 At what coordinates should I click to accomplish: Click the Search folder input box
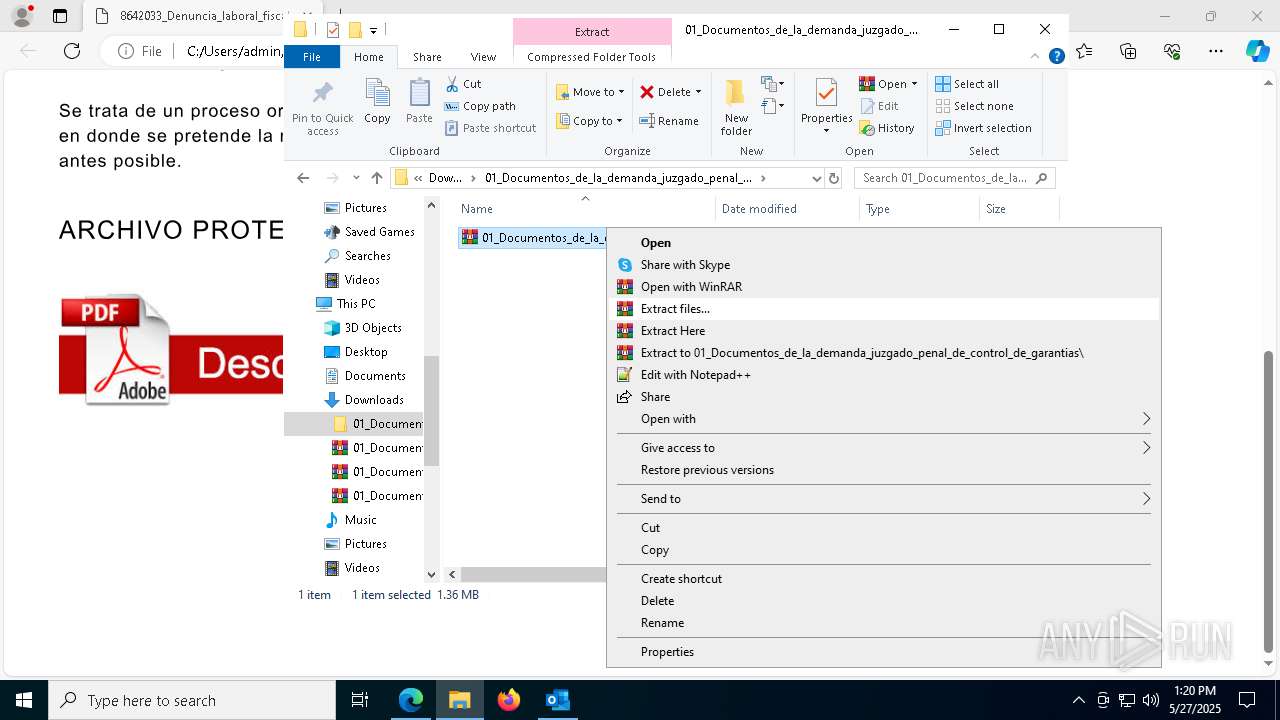click(954, 178)
